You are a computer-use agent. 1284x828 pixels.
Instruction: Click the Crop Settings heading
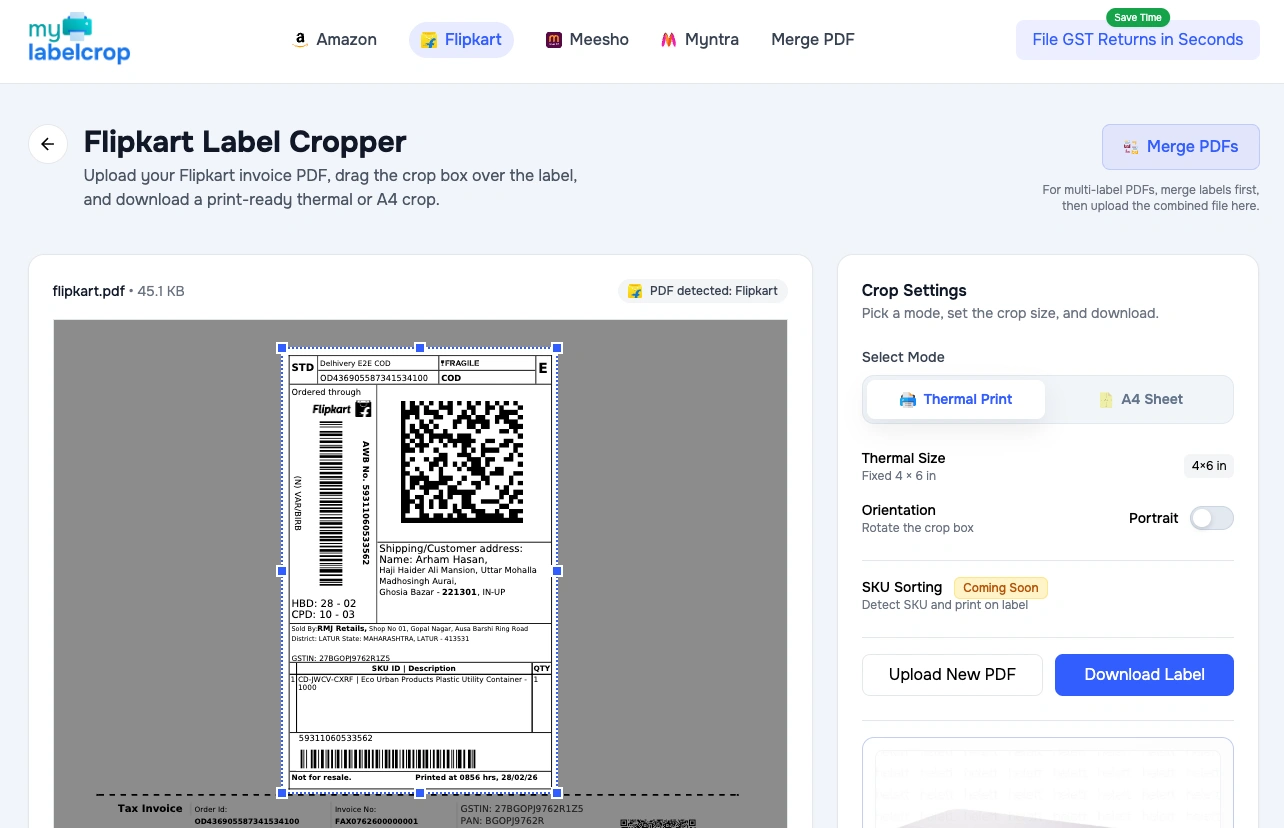point(914,291)
